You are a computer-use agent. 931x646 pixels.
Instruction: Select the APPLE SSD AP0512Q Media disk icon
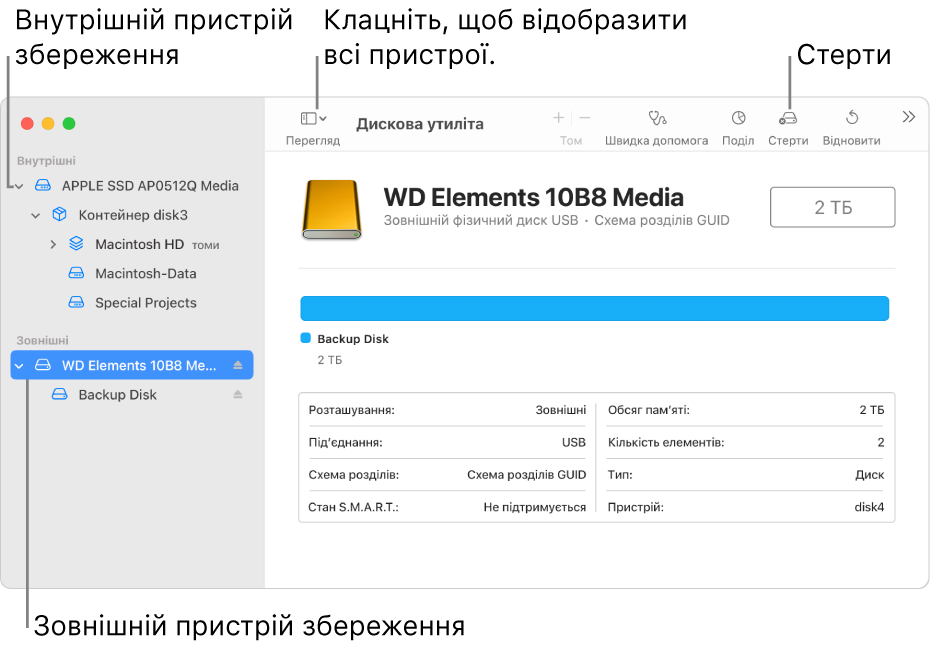pos(43,185)
